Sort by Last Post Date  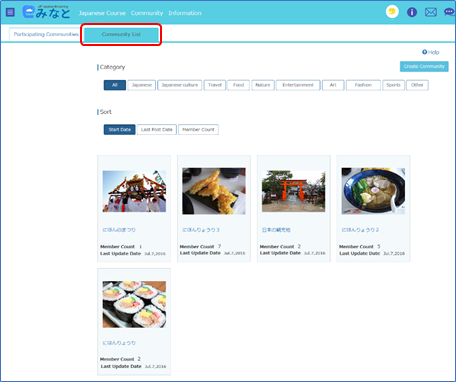point(157,129)
